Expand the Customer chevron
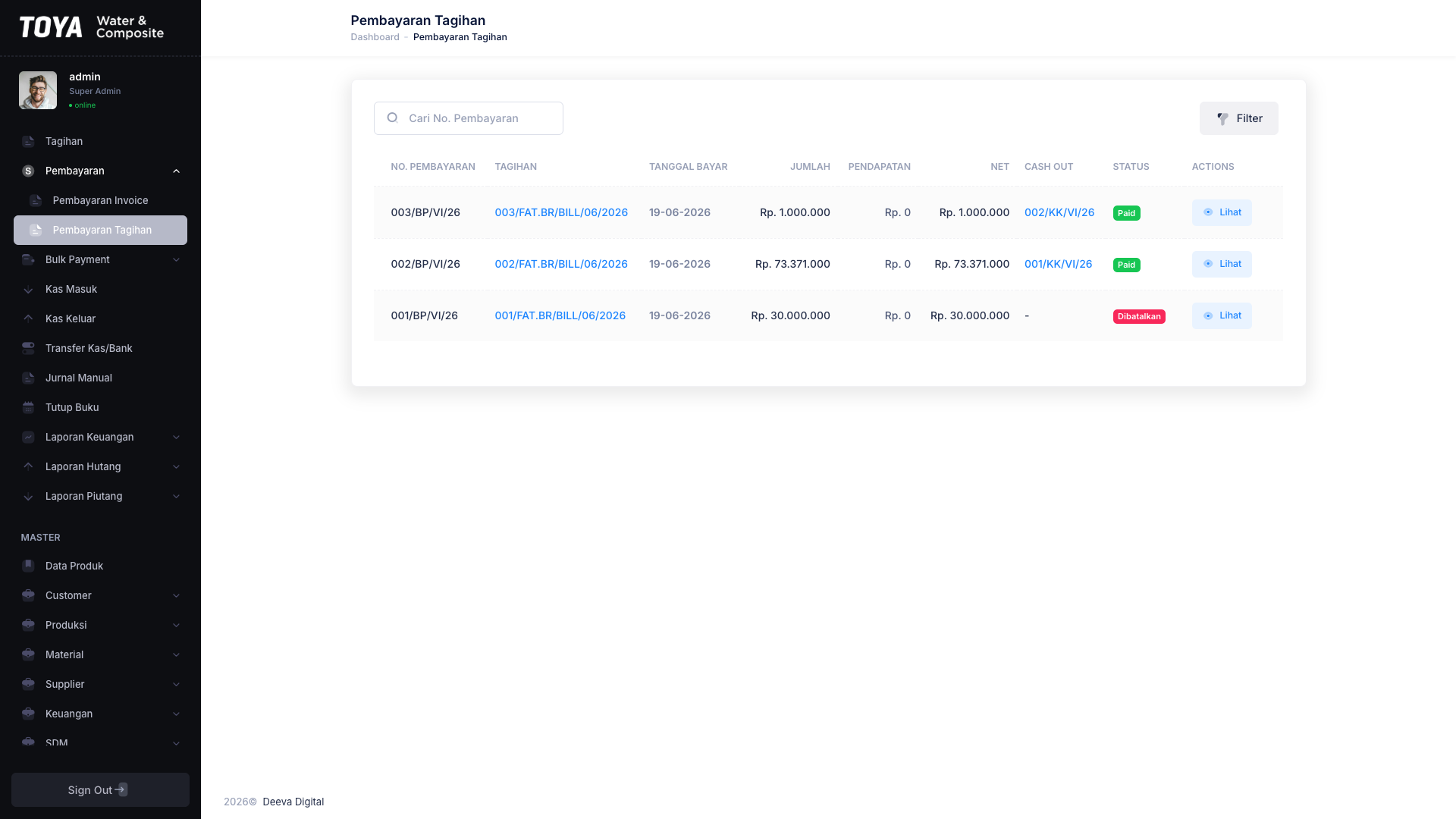 tap(176, 596)
